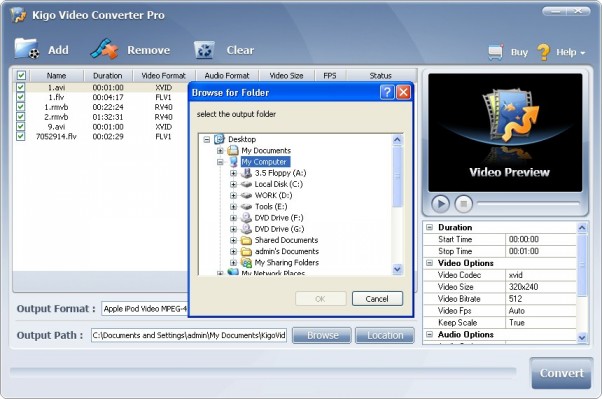This screenshot has width=602, height=399.
Task: Expand the My Documents tree node
Action: 220,151
